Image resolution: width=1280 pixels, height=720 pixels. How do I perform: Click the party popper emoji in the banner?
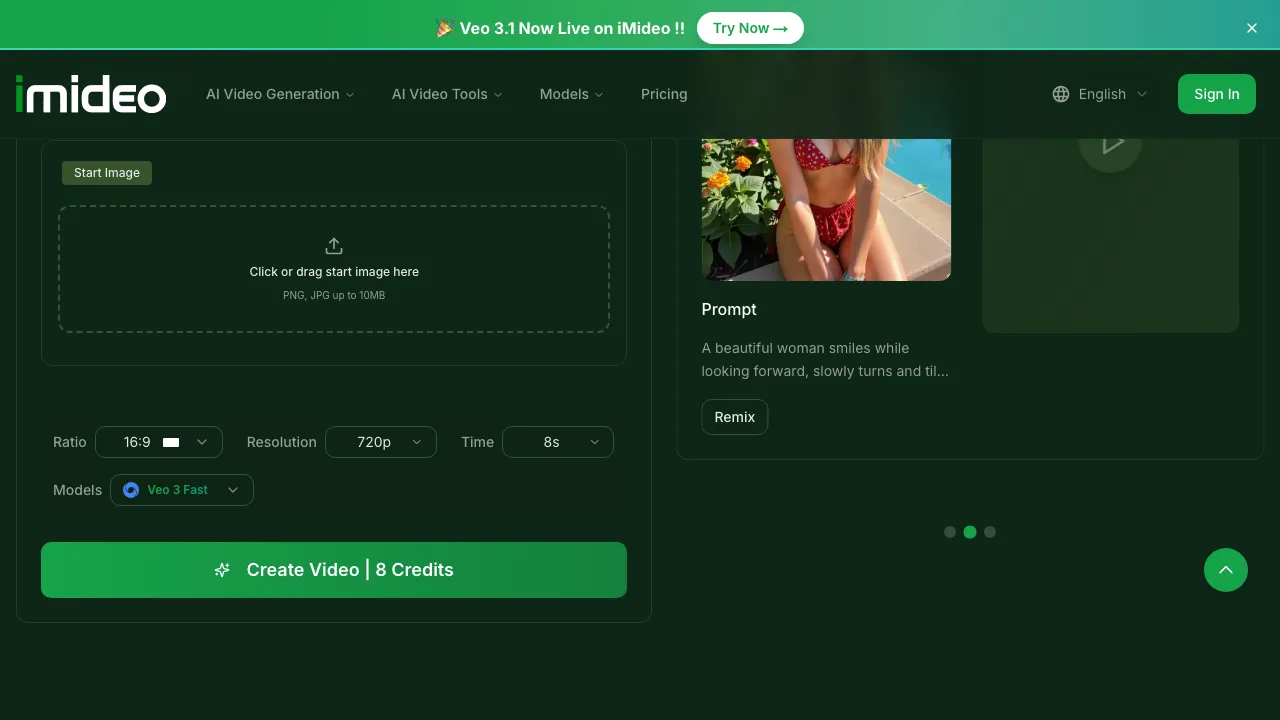pyautogui.click(x=444, y=28)
